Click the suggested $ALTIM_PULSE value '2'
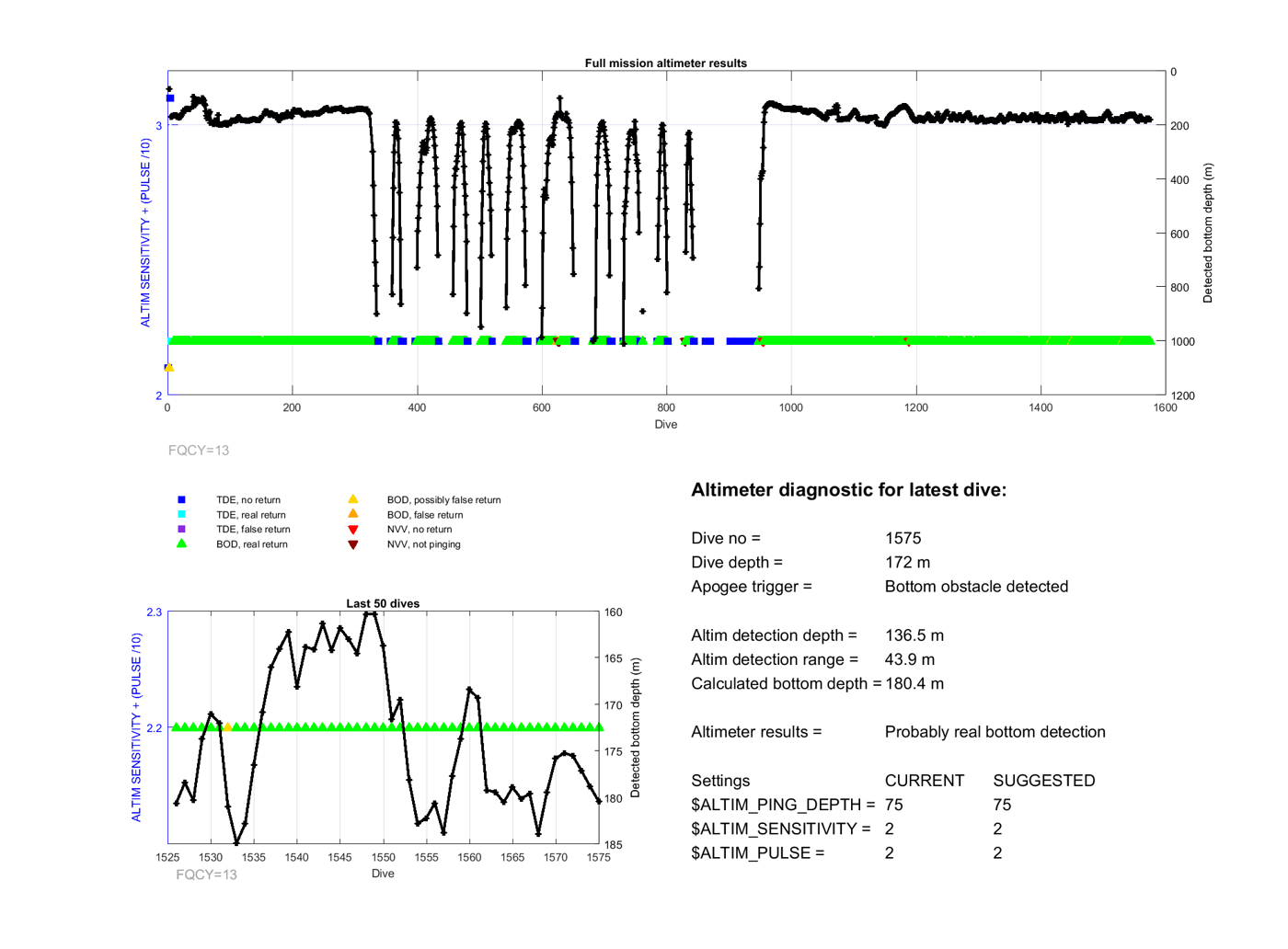The width and height of the screenshot is (1288, 949). (997, 853)
